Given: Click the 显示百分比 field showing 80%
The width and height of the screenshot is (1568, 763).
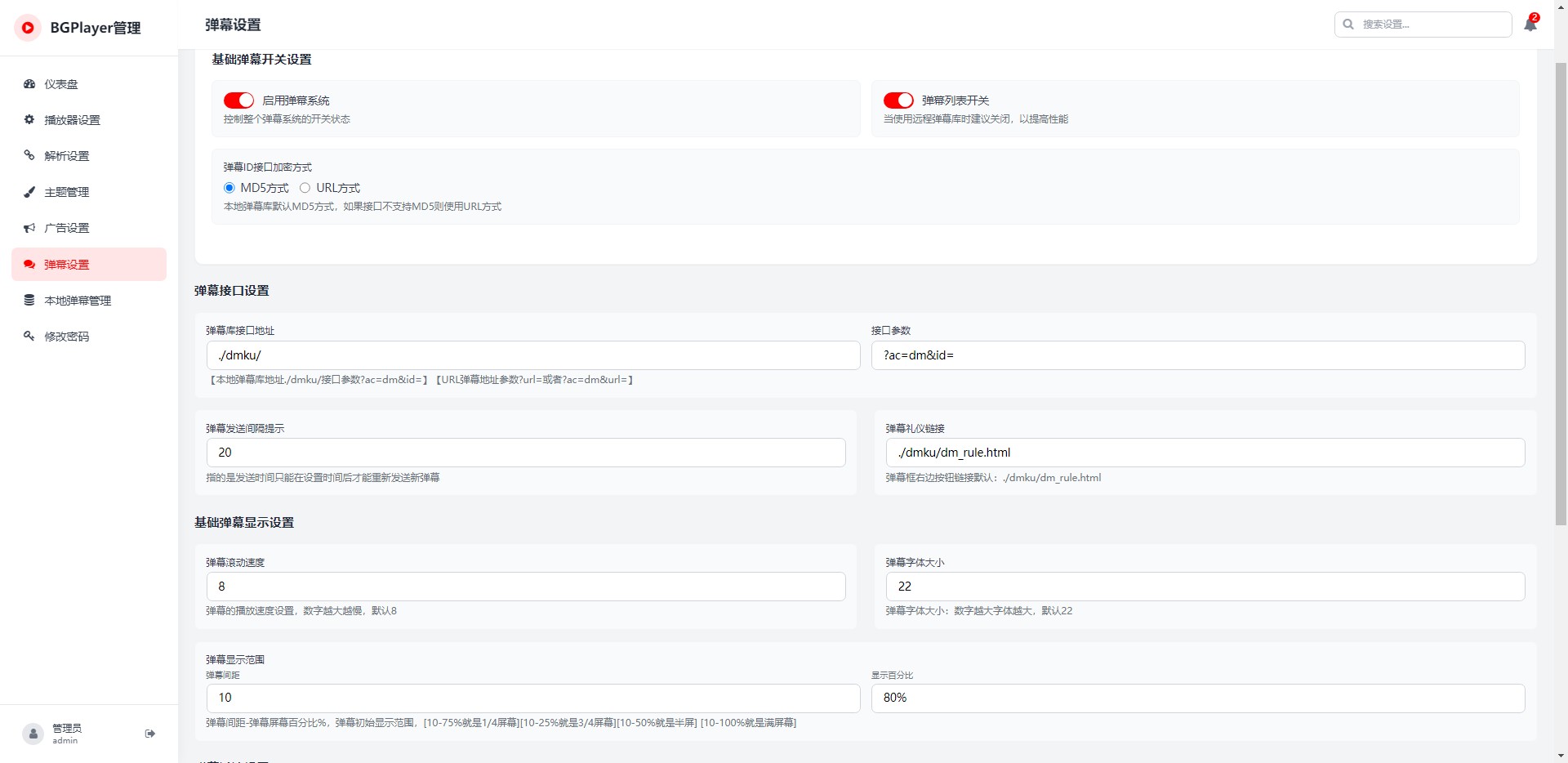Looking at the screenshot, I should [1197, 698].
